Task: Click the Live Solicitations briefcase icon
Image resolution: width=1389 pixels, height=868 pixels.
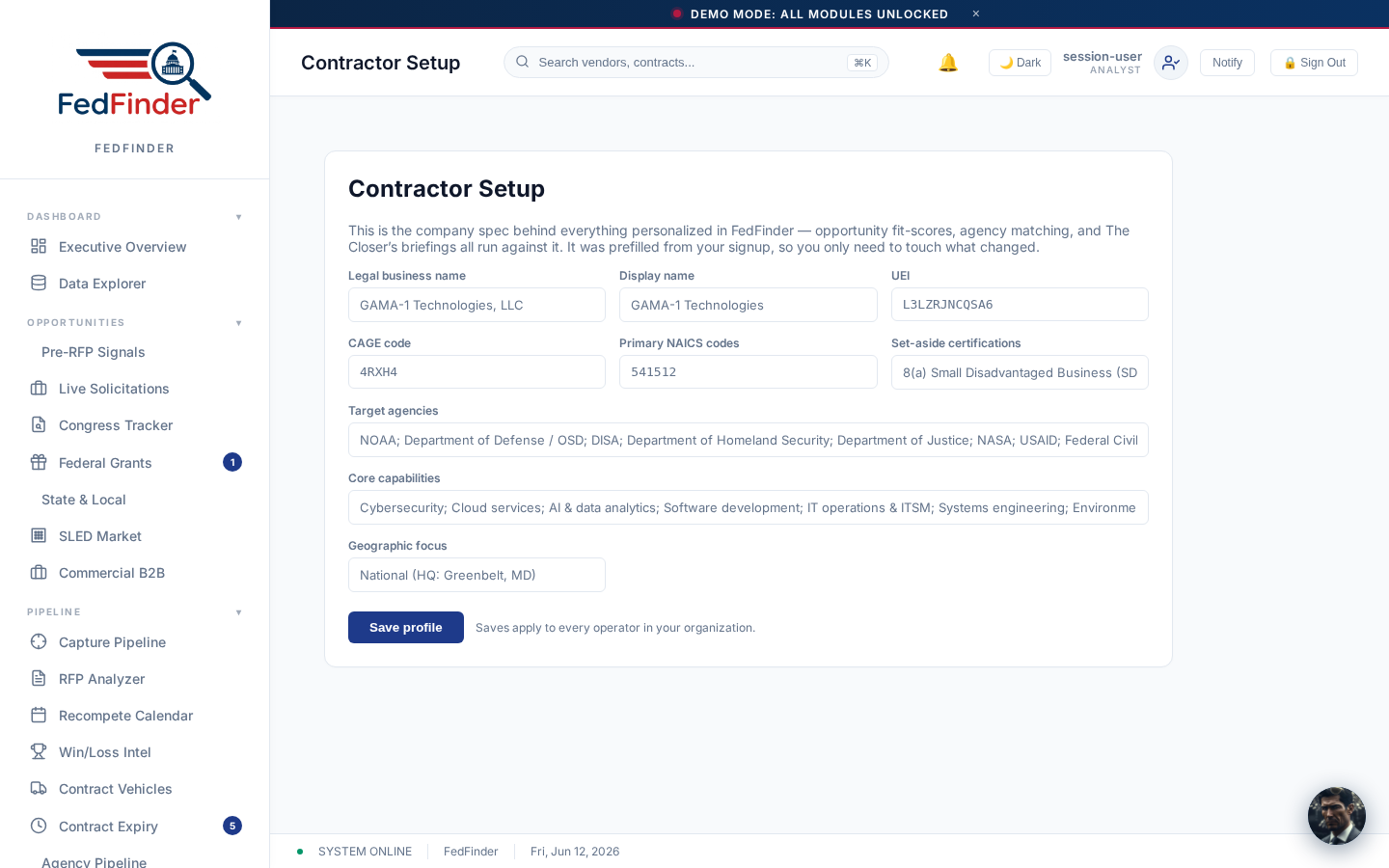Action: coord(39,388)
